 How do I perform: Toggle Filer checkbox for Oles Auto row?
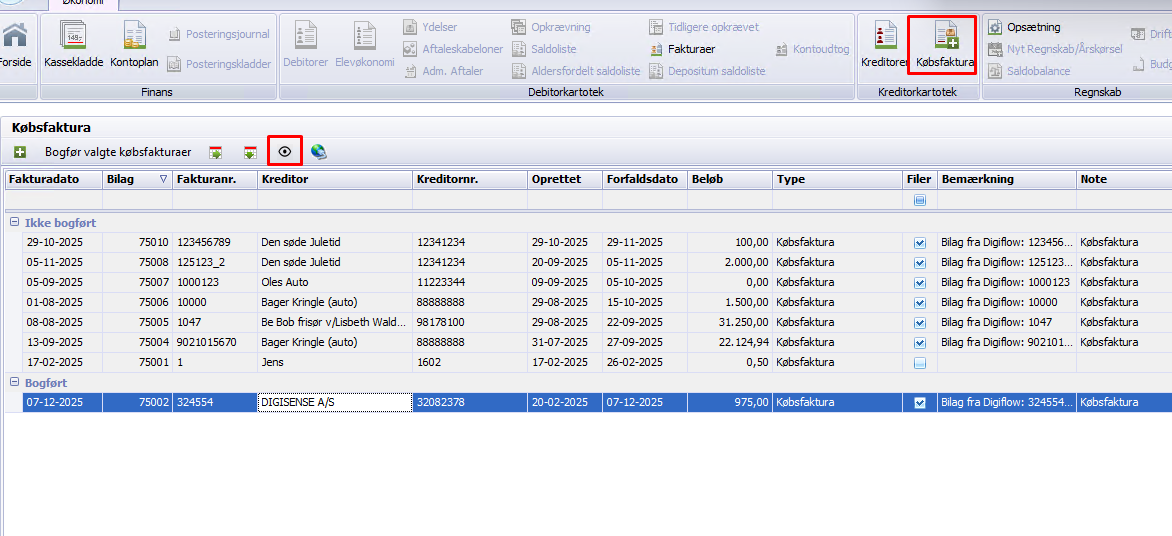920,283
